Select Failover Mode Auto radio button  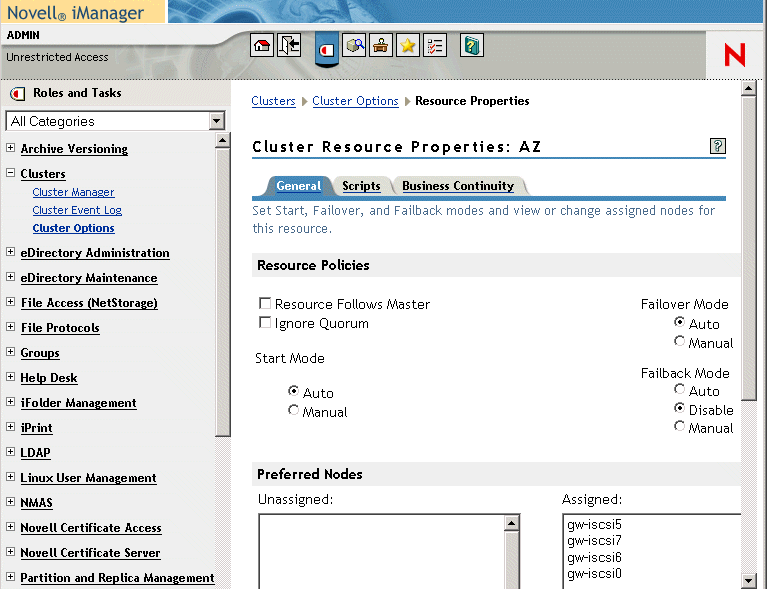(679, 322)
